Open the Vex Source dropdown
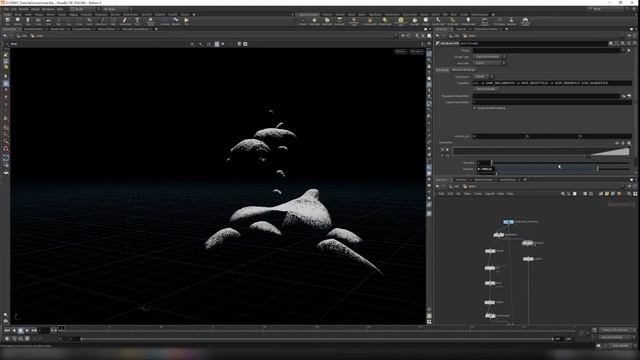Screen dimensions: 640x360 [484, 77]
